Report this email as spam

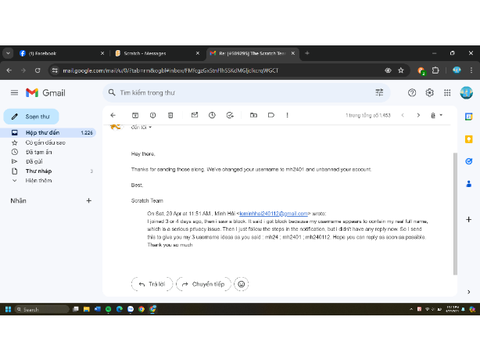coord(153,115)
